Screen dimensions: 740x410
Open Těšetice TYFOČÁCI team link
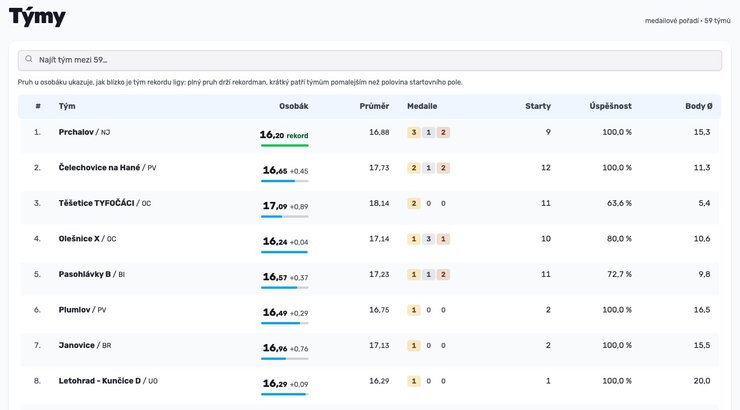tap(96, 203)
